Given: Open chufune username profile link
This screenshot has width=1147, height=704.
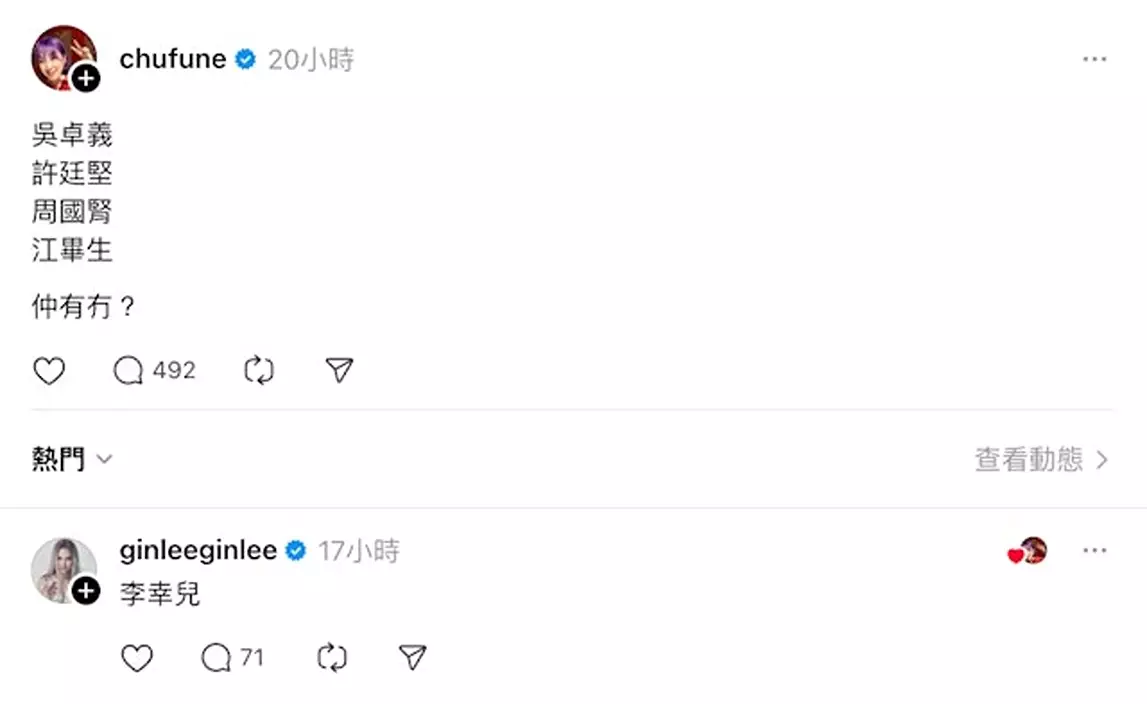Looking at the screenshot, I should coord(173,60).
